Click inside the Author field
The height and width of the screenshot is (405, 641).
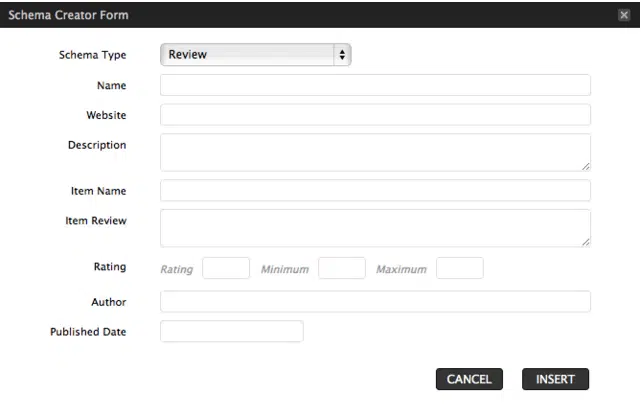pyautogui.click(x=375, y=302)
